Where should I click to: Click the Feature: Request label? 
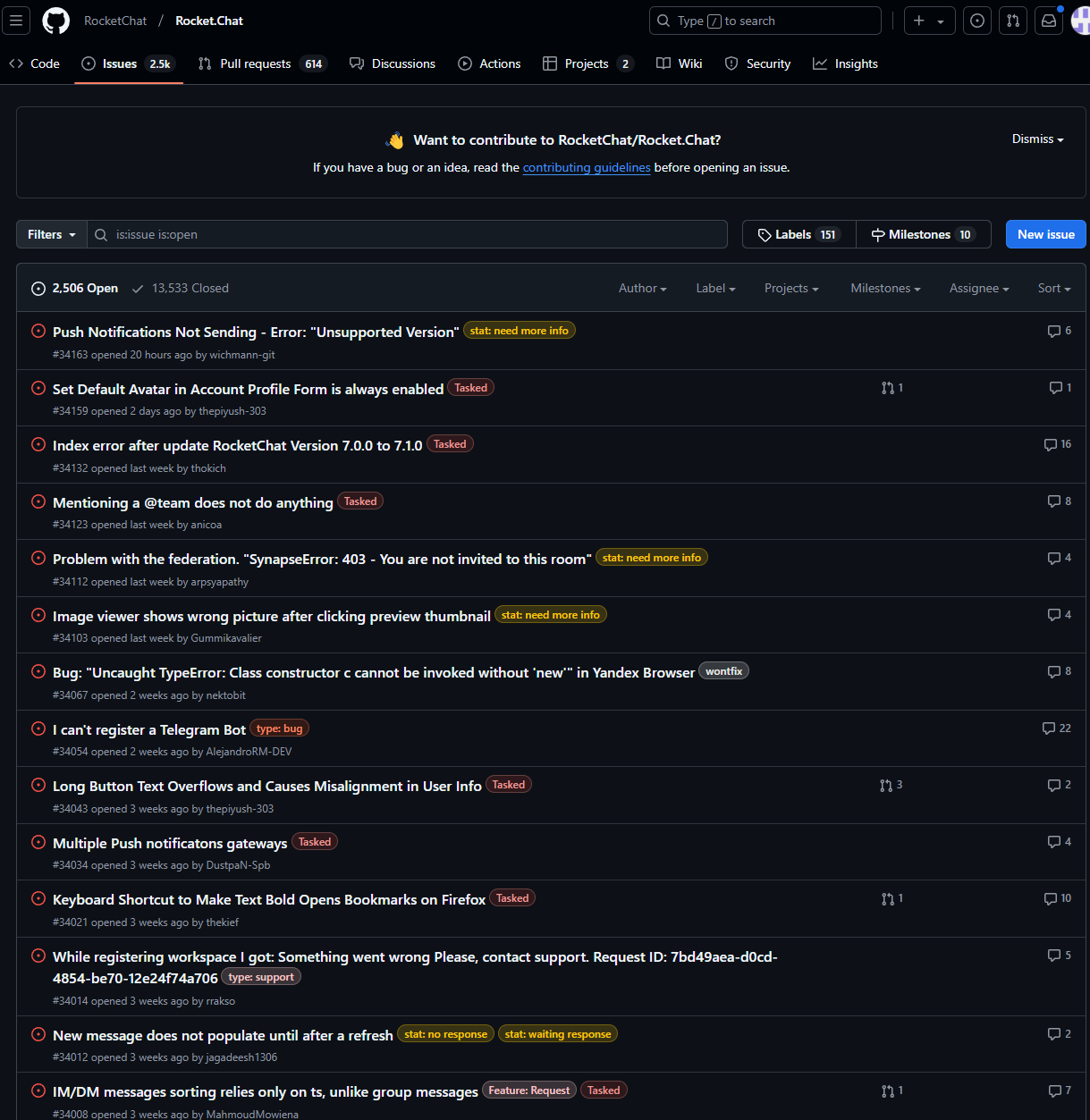528,1091
